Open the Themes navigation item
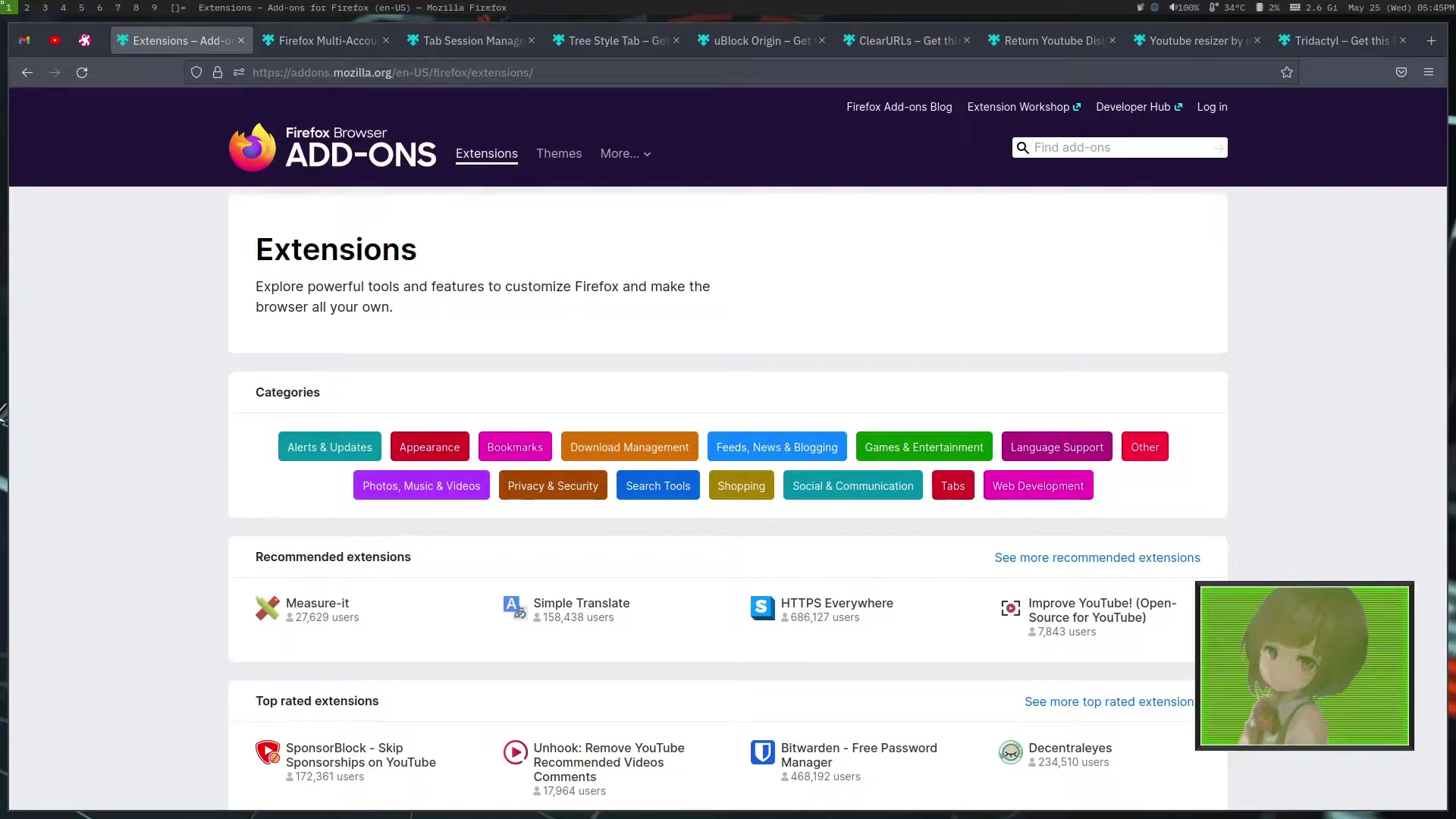The image size is (1456, 819). coord(559,154)
